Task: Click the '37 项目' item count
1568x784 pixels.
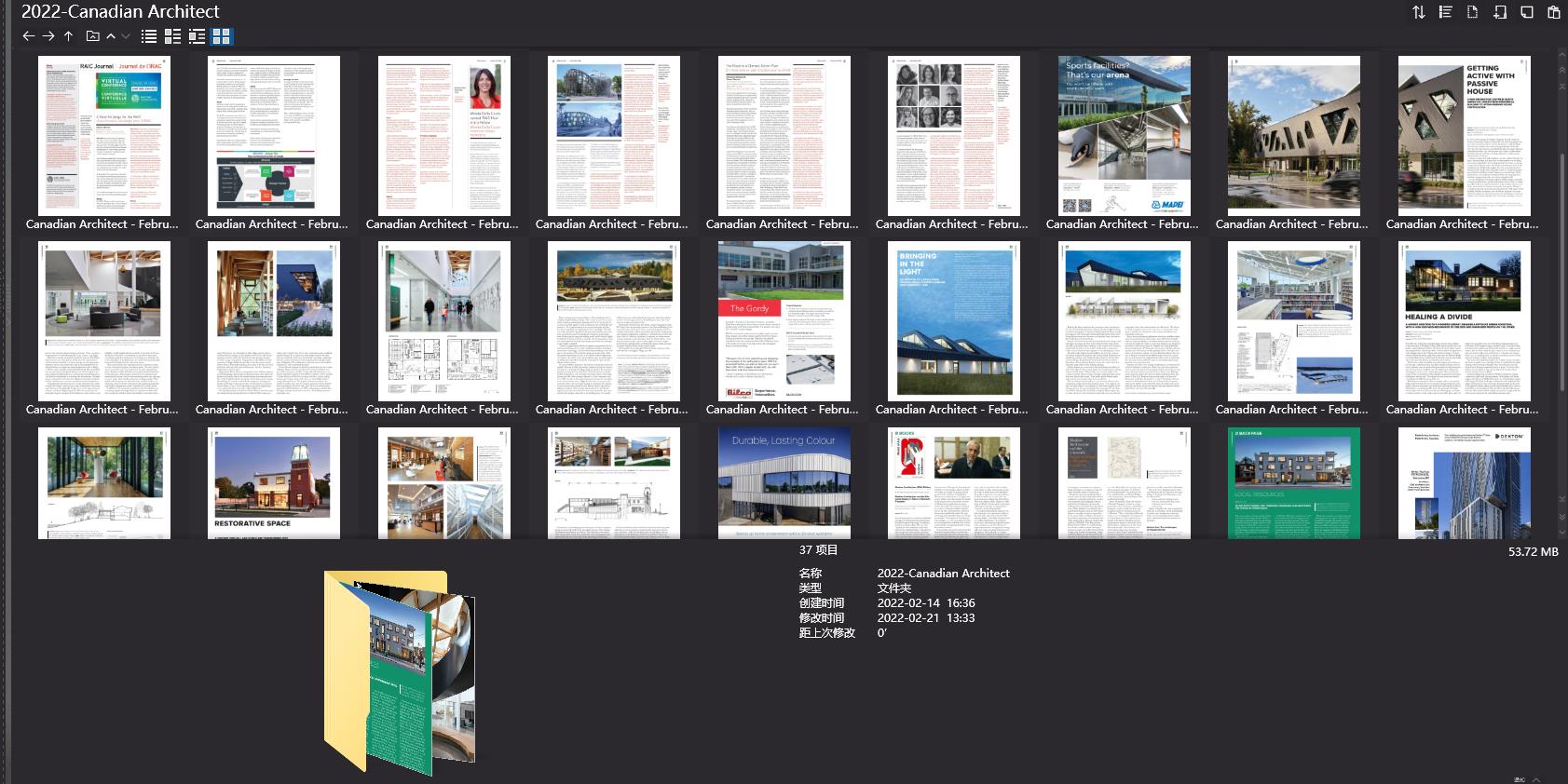Action: [x=818, y=550]
